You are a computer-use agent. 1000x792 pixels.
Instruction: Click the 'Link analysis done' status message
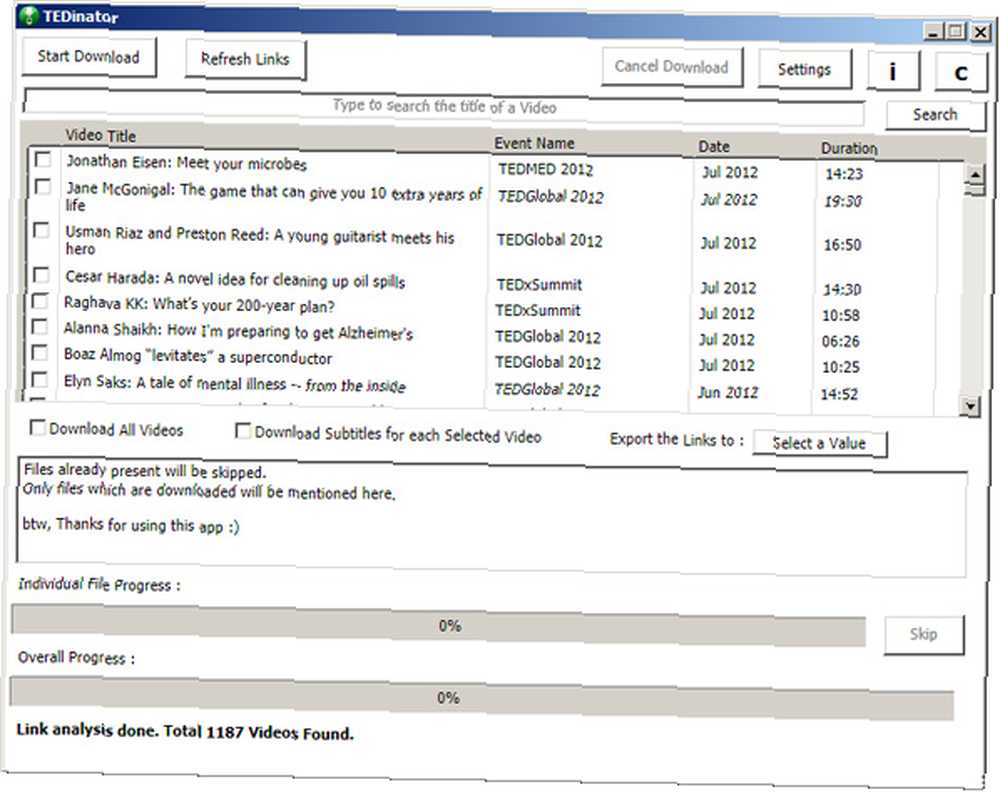tap(185, 731)
